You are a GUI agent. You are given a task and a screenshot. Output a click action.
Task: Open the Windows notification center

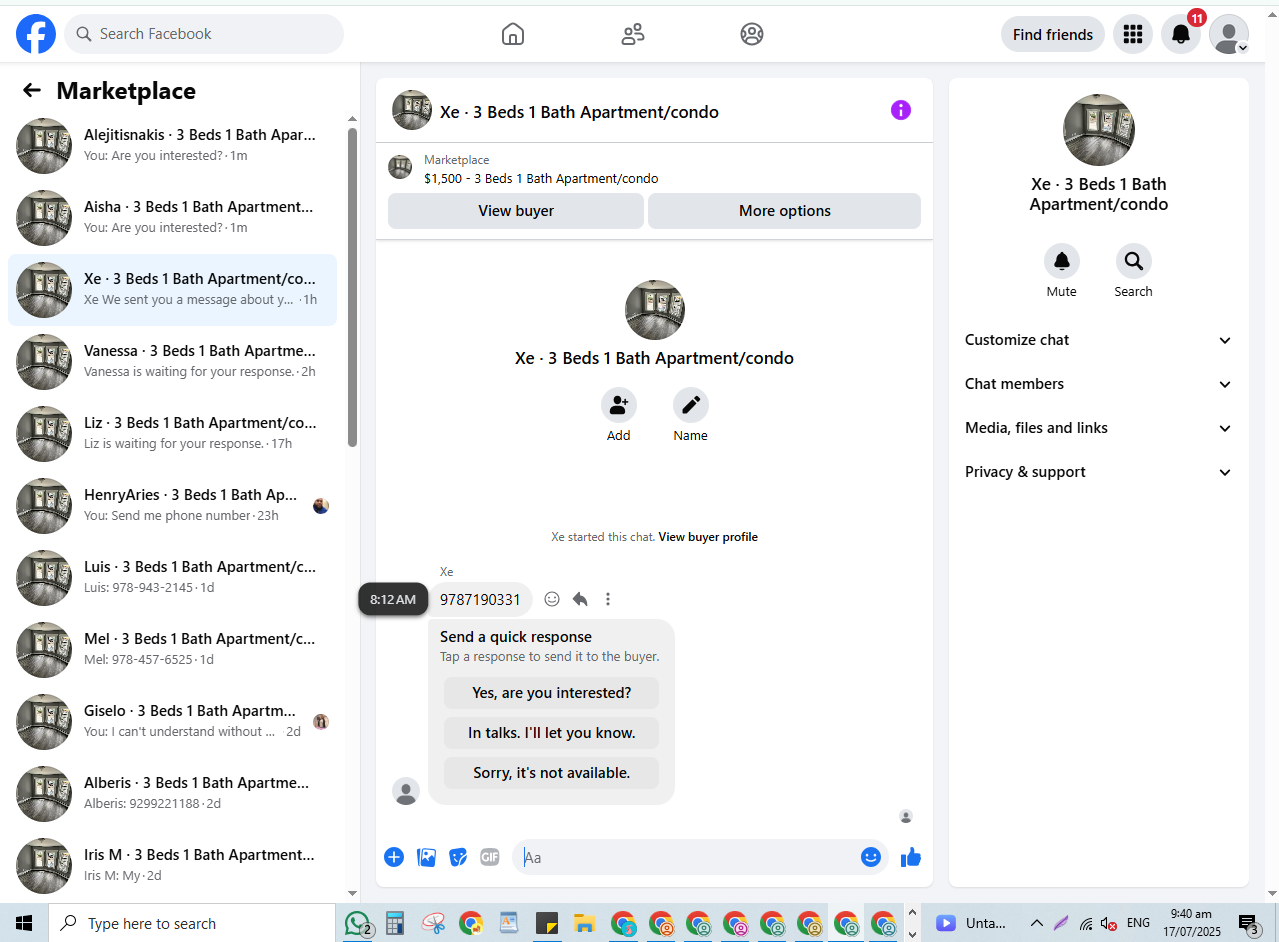point(1248,923)
